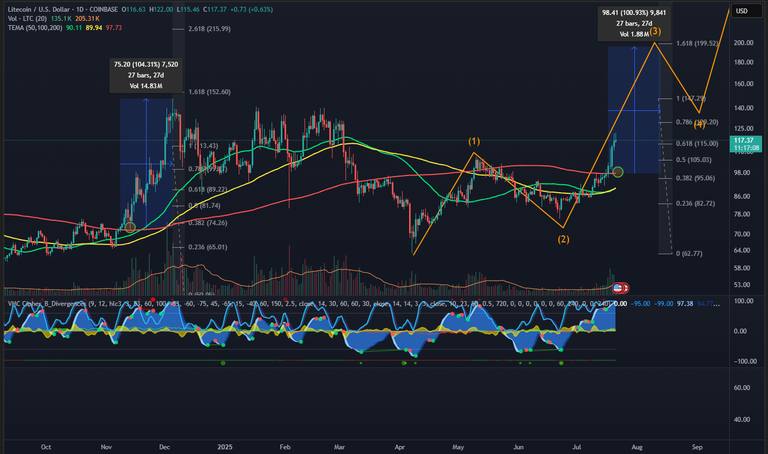Click the Sep label on the time axis
Screen dimensions: 768x454
[697, 447]
